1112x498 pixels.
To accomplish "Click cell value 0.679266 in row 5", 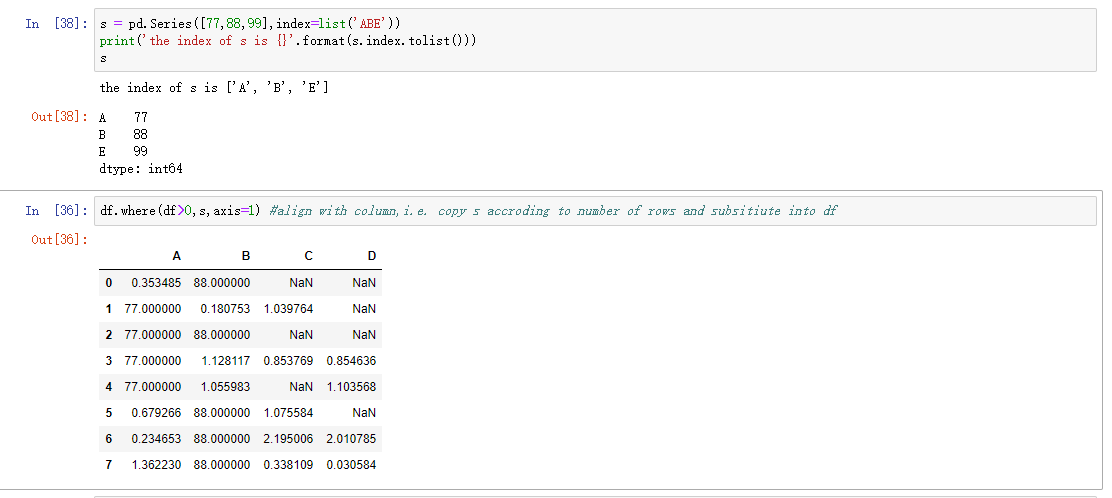I will (x=156, y=413).
